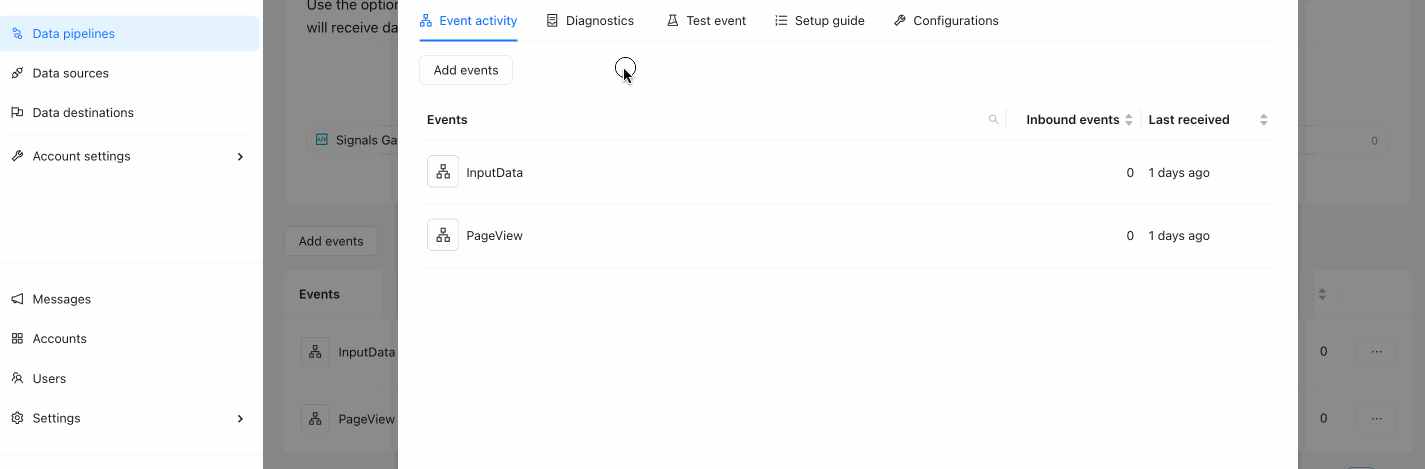The width and height of the screenshot is (1425, 469).
Task: Click the background Add events button
Action: click(331, 241)
